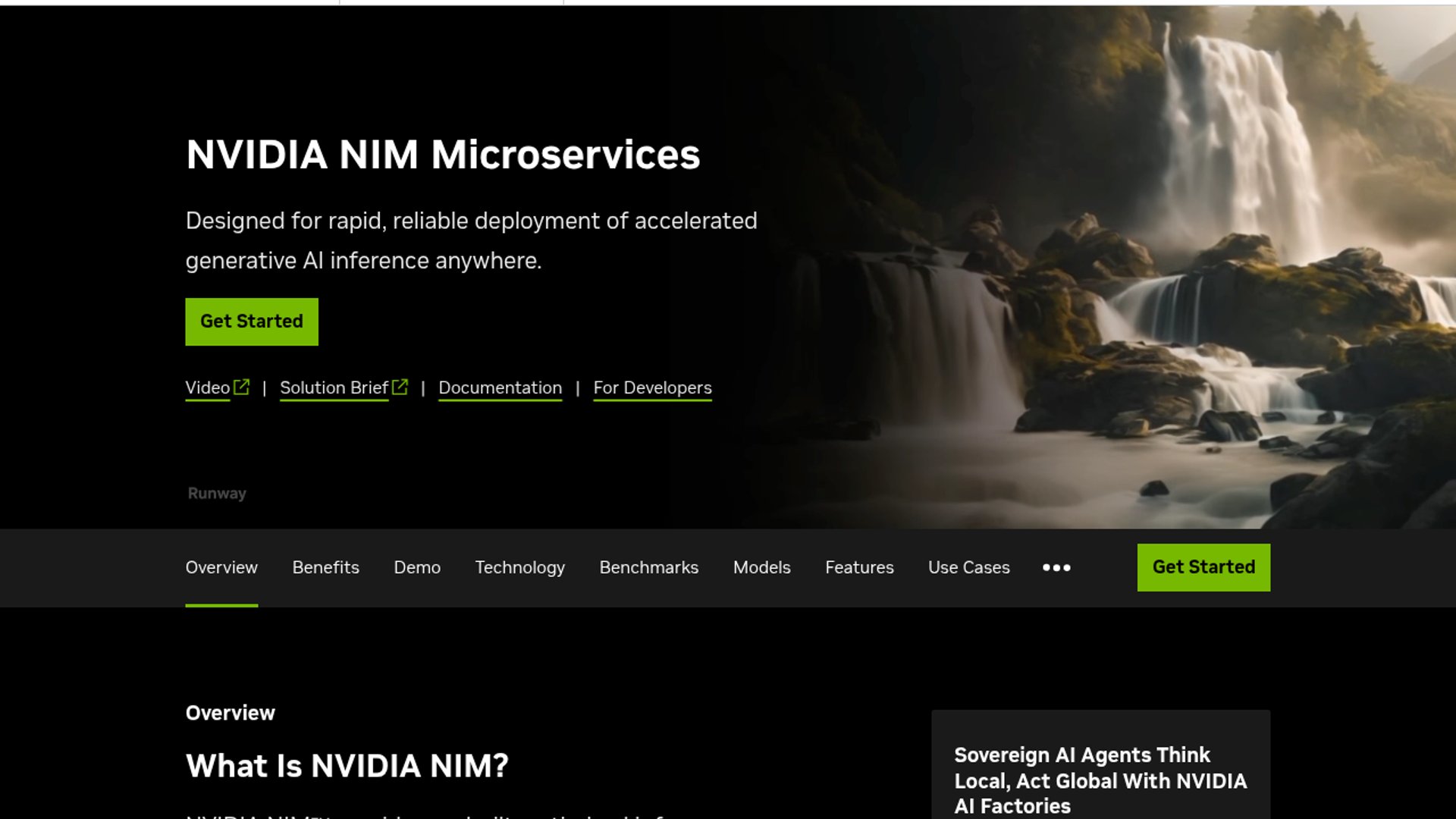Image resolution: width=1456 pixels, height=819 pixels.
Task: Jump to the Technology section
Action: [x=519, y=567]
